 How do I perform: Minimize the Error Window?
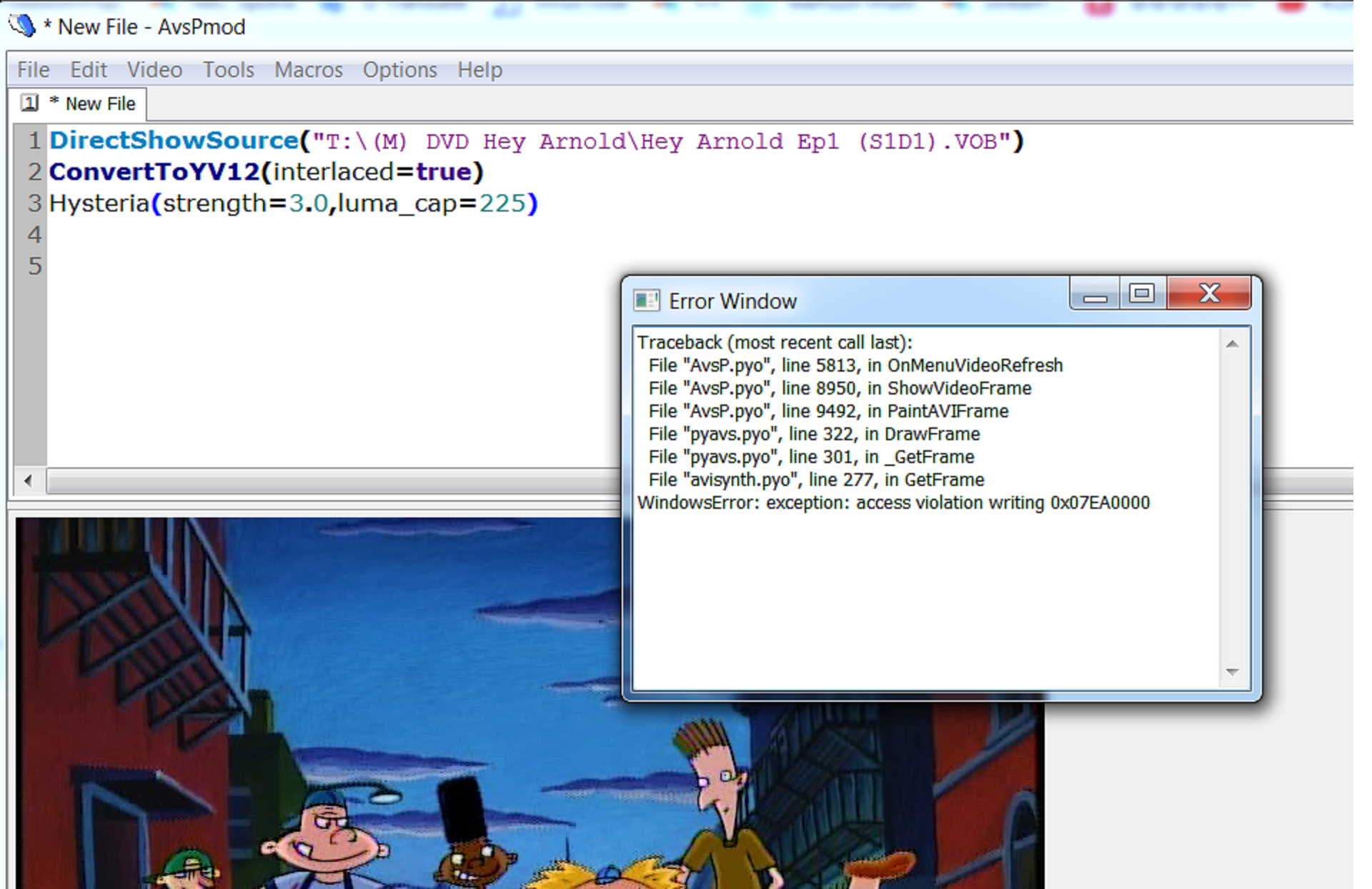tap(1094, 294)
